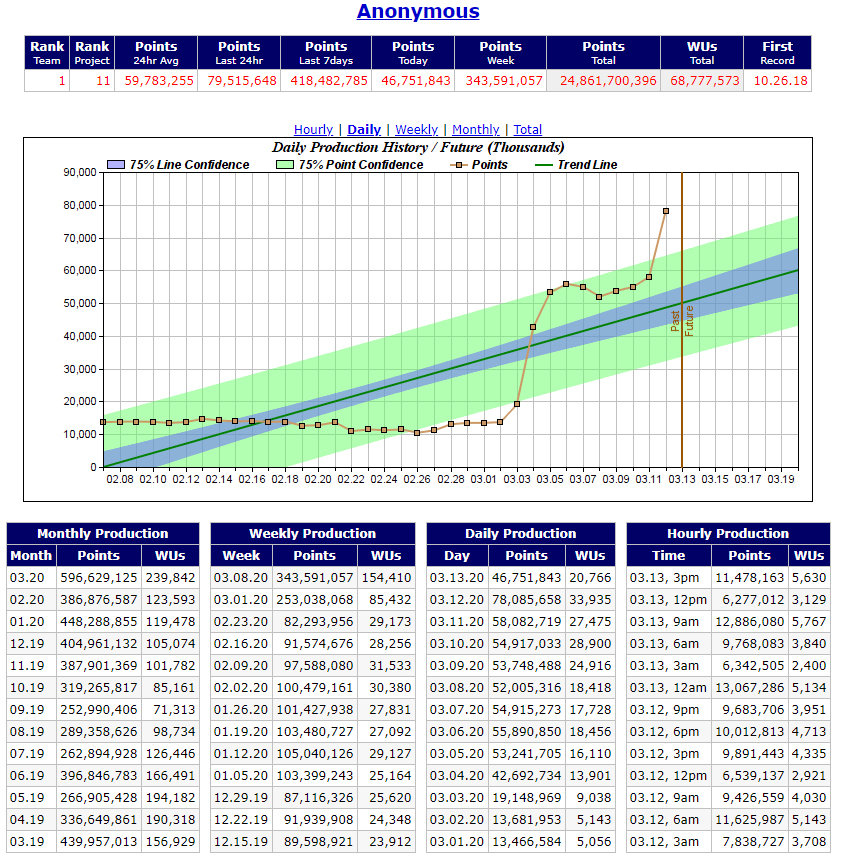Select the 03.13, 3pm hourly row
Viewport: 843px width, 868px height.
pos(728,578)
